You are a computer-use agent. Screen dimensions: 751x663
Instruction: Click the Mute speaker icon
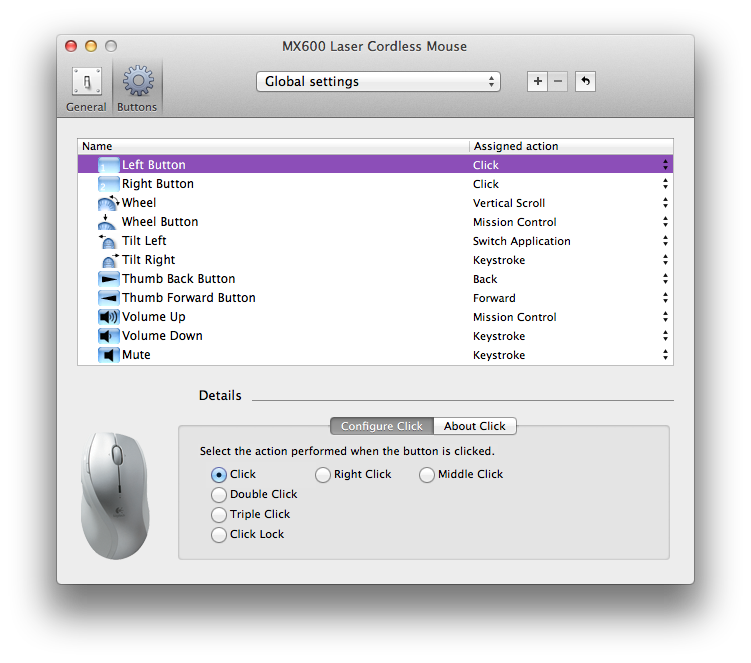click(x=108, y=355)
